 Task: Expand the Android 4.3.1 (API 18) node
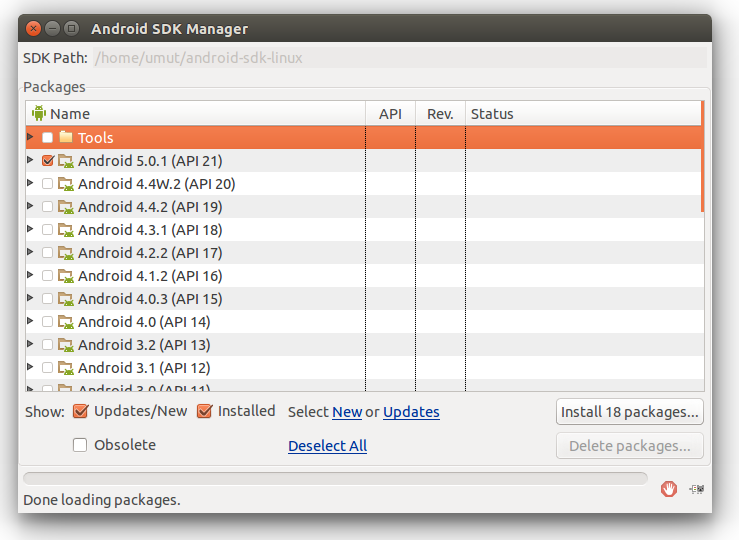(31, 229)
